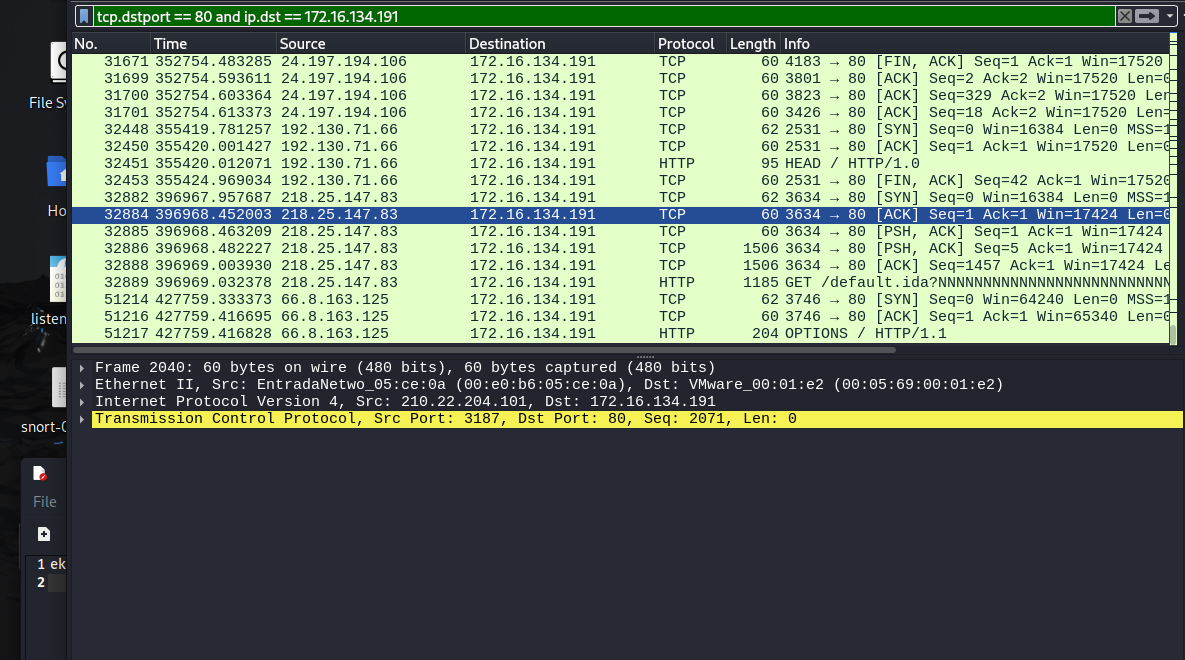Viewport: 1185px width, 660px height.
Task: Select packet 32451 HEAD / HTTP/1.0 row
Action: pyautogui.click(x=620, y=163)
